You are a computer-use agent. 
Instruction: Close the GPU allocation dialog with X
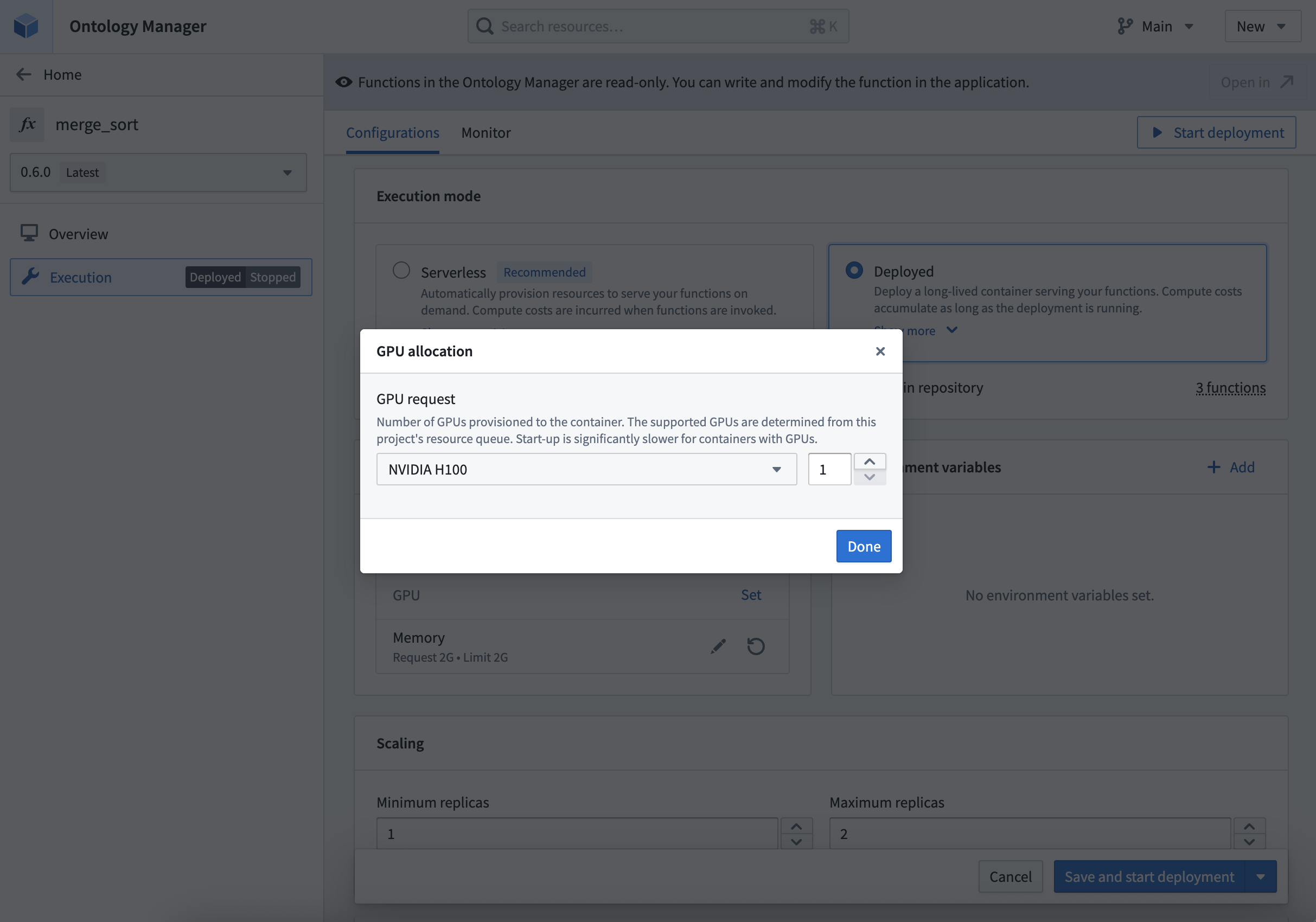tap(880, 351)
